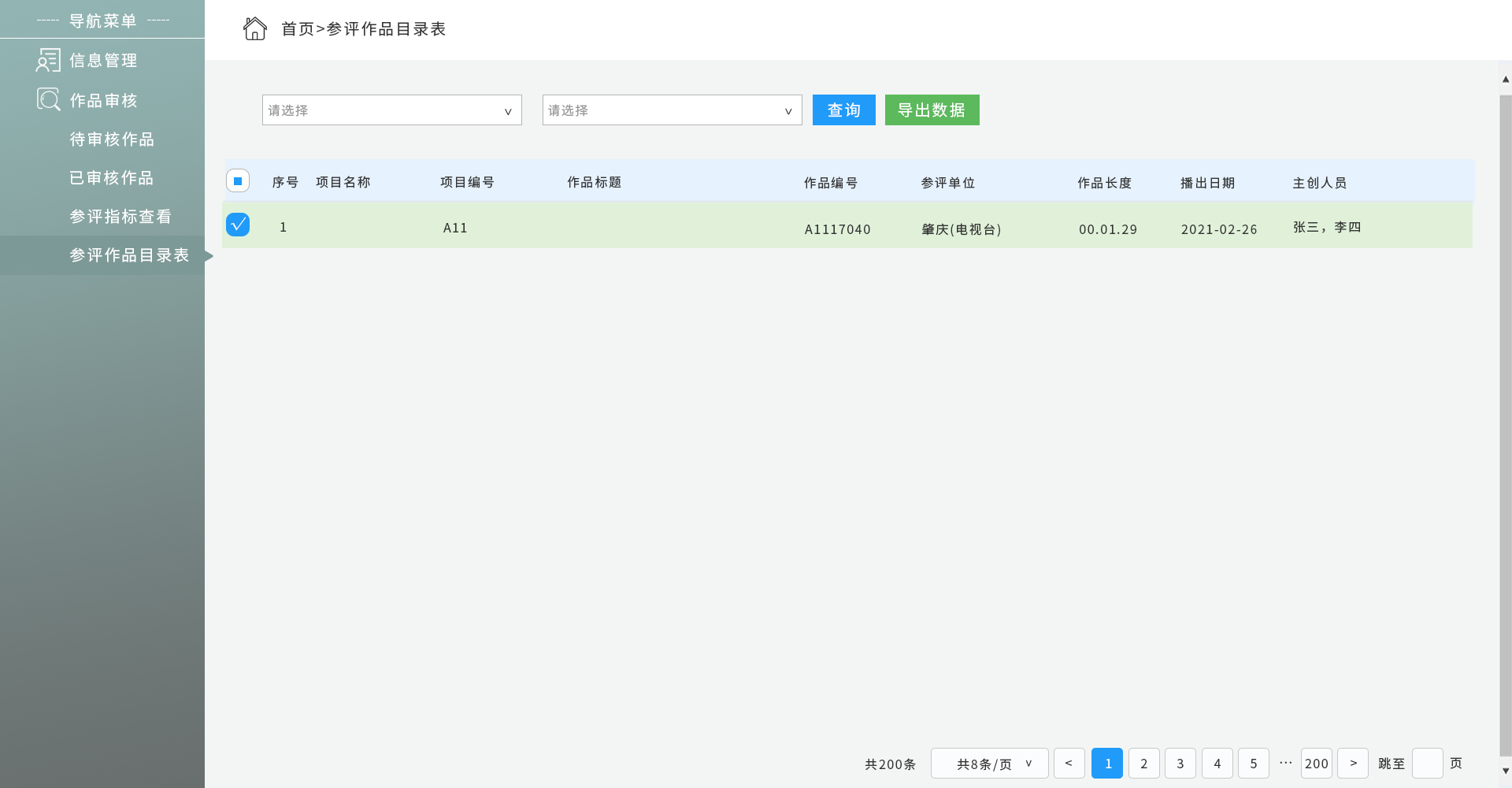Select 参评指标查看 in sidebar
Image resolution: width=1512 pixels, height=788 pixels.
(x=120, y=217)
